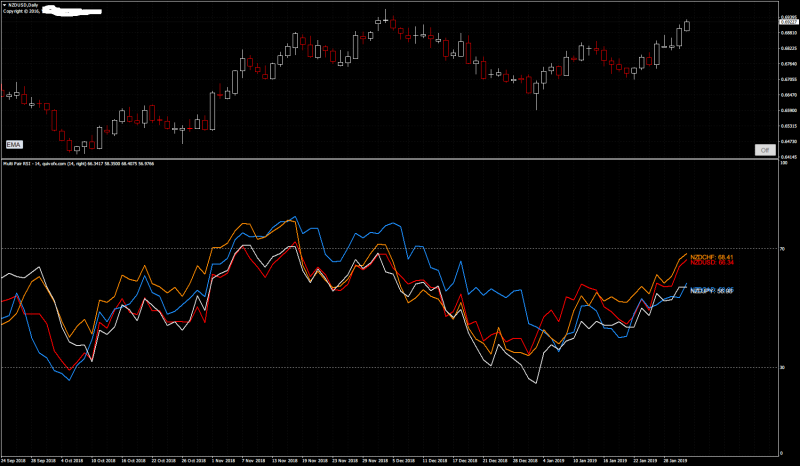Click the Copyright 2016 text label

tap(21, 11)
